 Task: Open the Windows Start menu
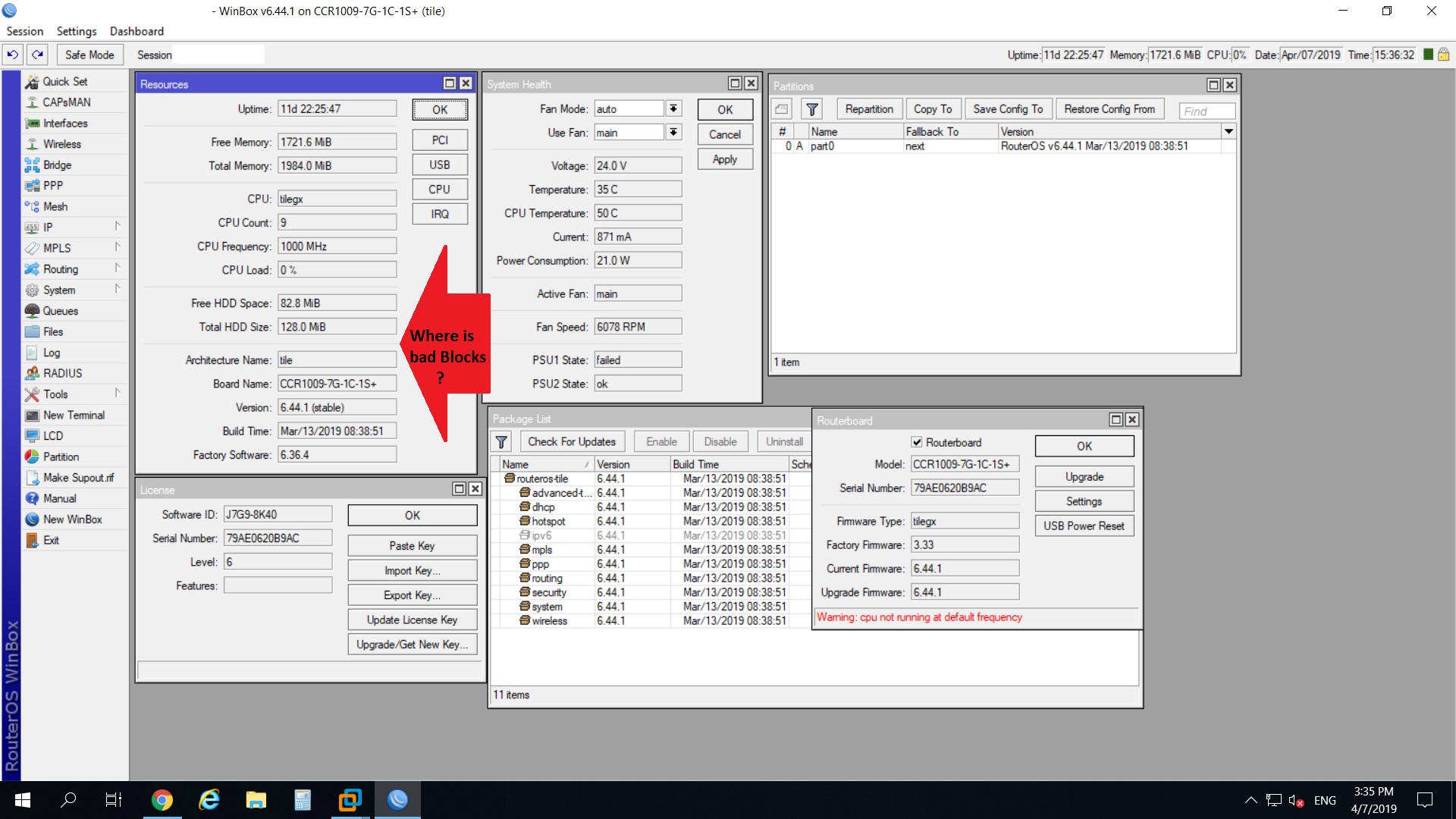point(22,800)
